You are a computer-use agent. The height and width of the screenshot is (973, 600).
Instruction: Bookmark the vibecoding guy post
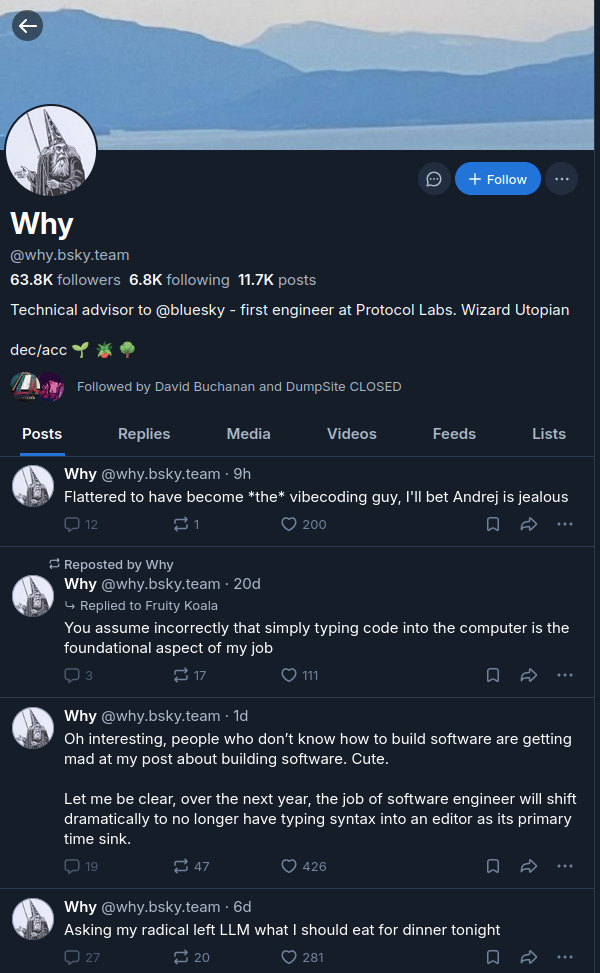pos(493,524)
